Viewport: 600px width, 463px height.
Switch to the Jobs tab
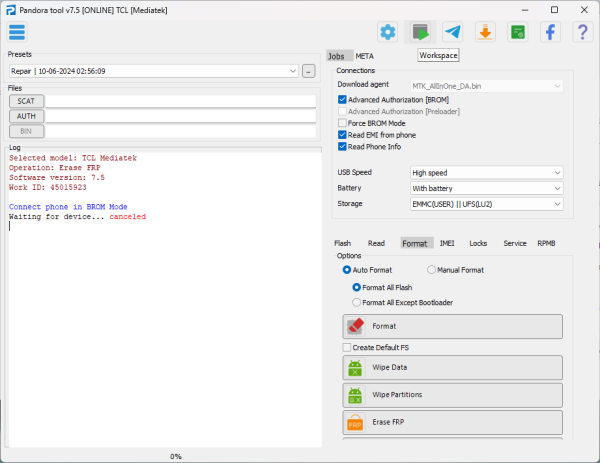point(336,56)
